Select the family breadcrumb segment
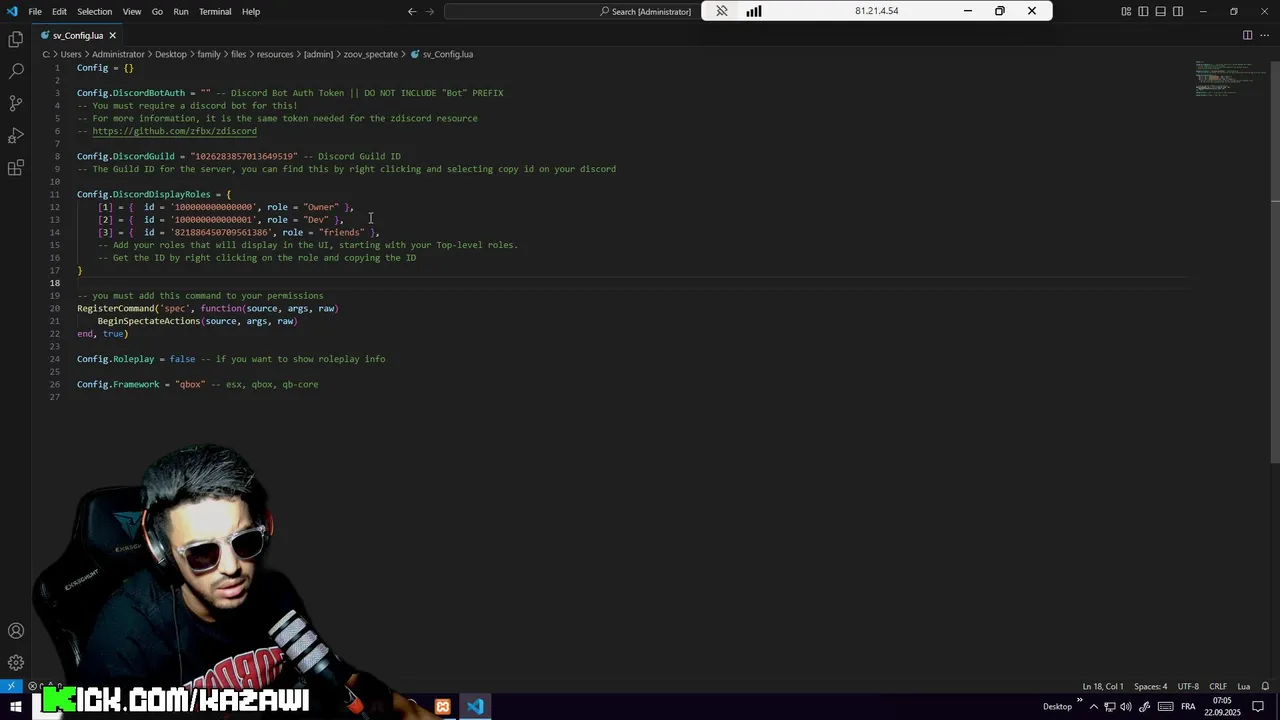 click(x=209, y=54)
